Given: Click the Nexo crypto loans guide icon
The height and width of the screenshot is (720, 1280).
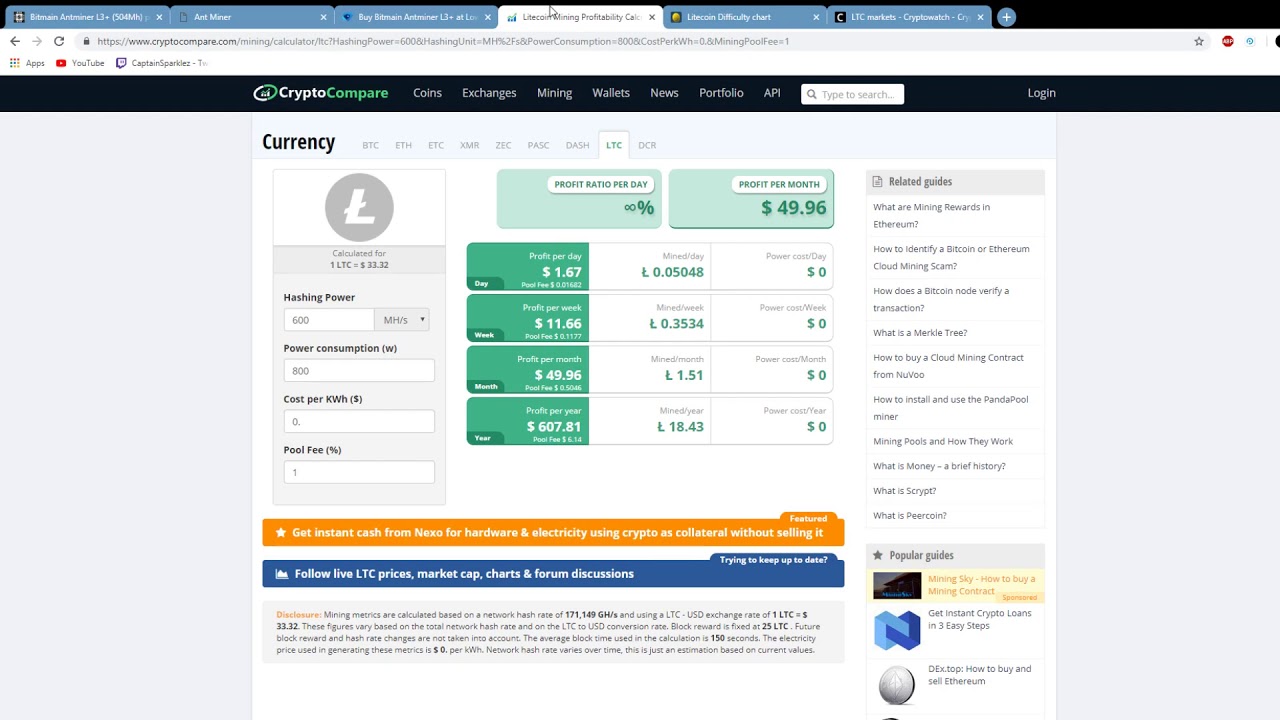Looking at the screenshot, I should coord(897,631).
